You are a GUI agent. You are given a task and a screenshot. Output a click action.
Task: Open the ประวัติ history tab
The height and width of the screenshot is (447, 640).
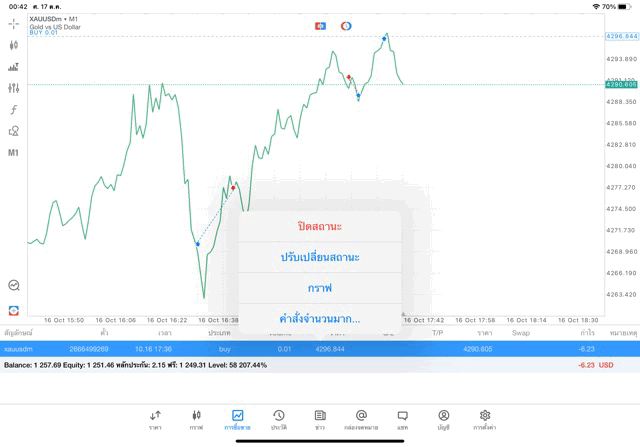[x=279, y=419]
